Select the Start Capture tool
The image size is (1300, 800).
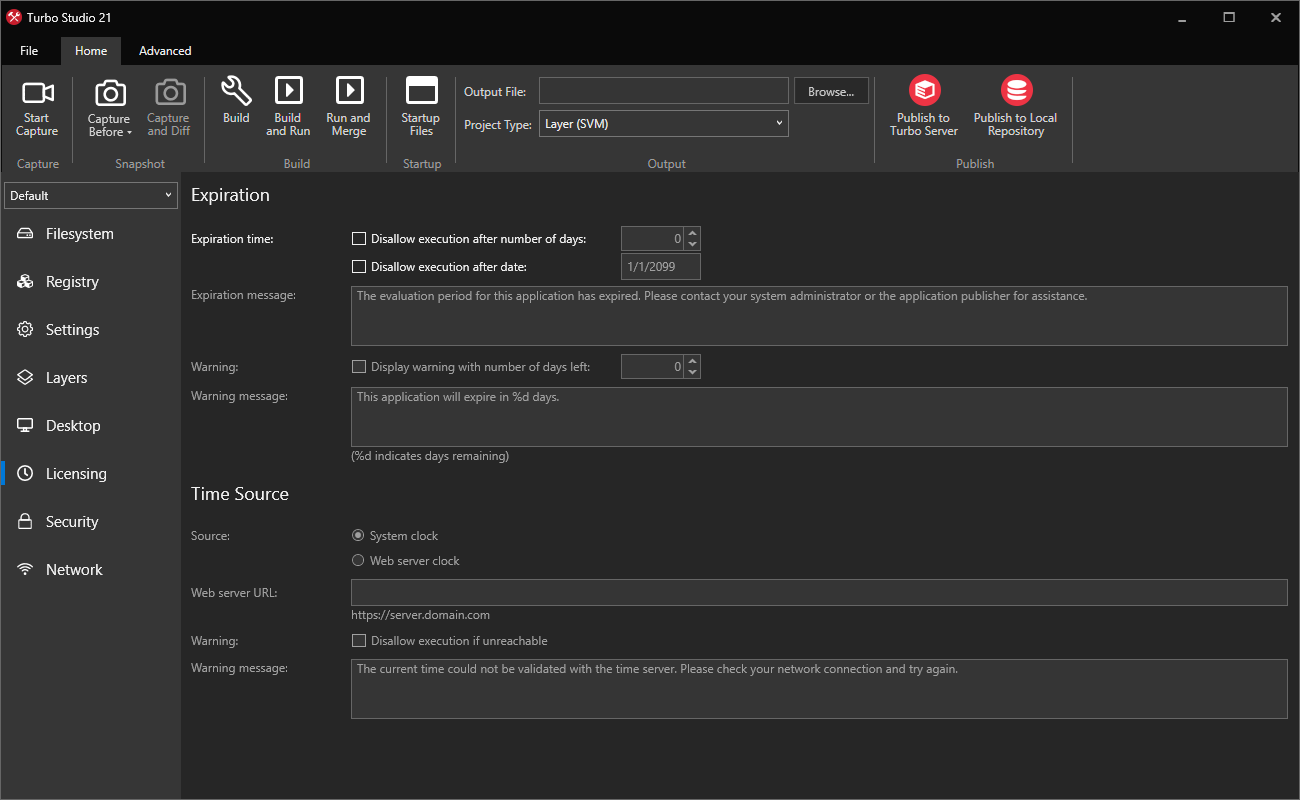(37, 107)
